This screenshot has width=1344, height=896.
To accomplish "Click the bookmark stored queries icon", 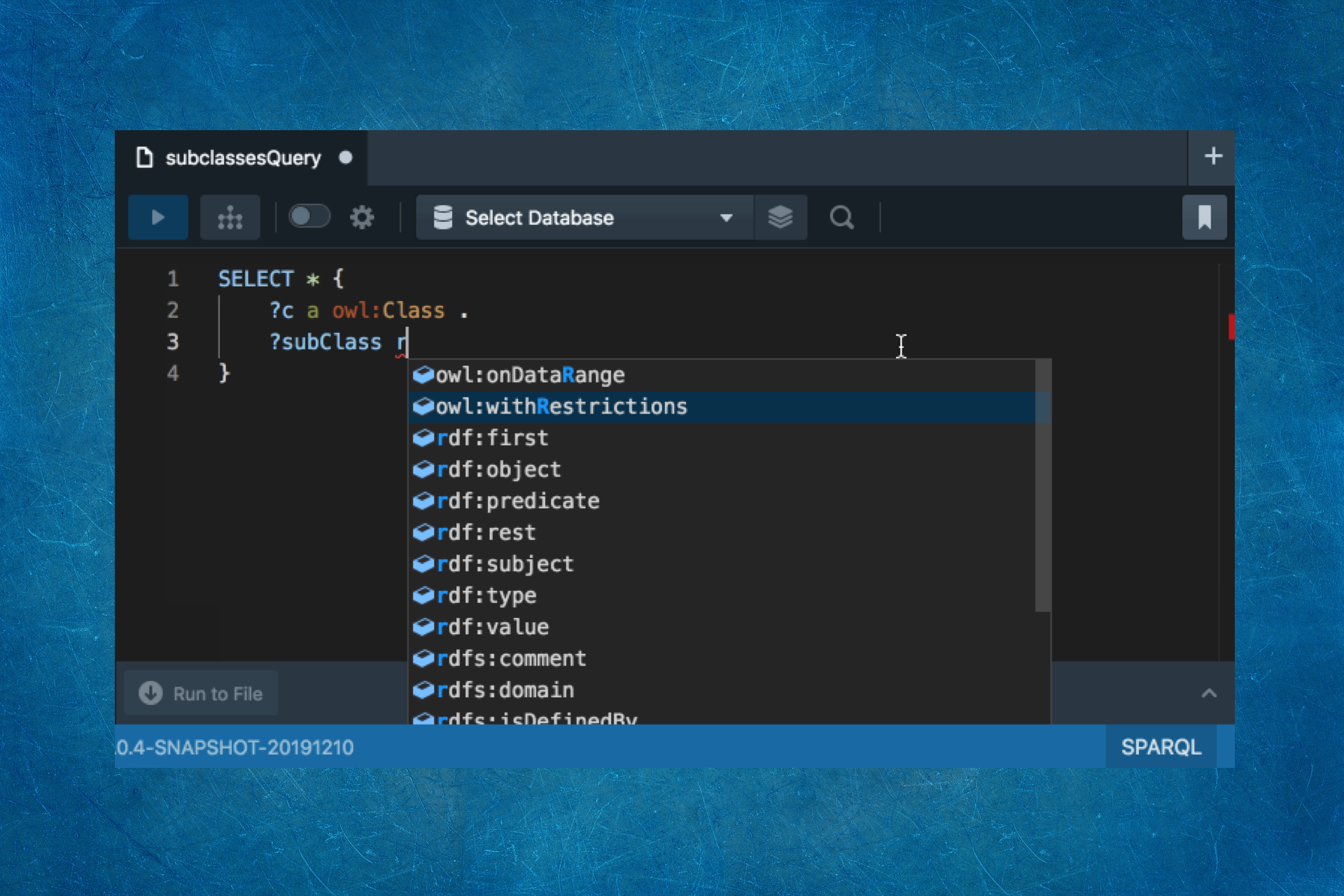I will tap(1204, 218).
